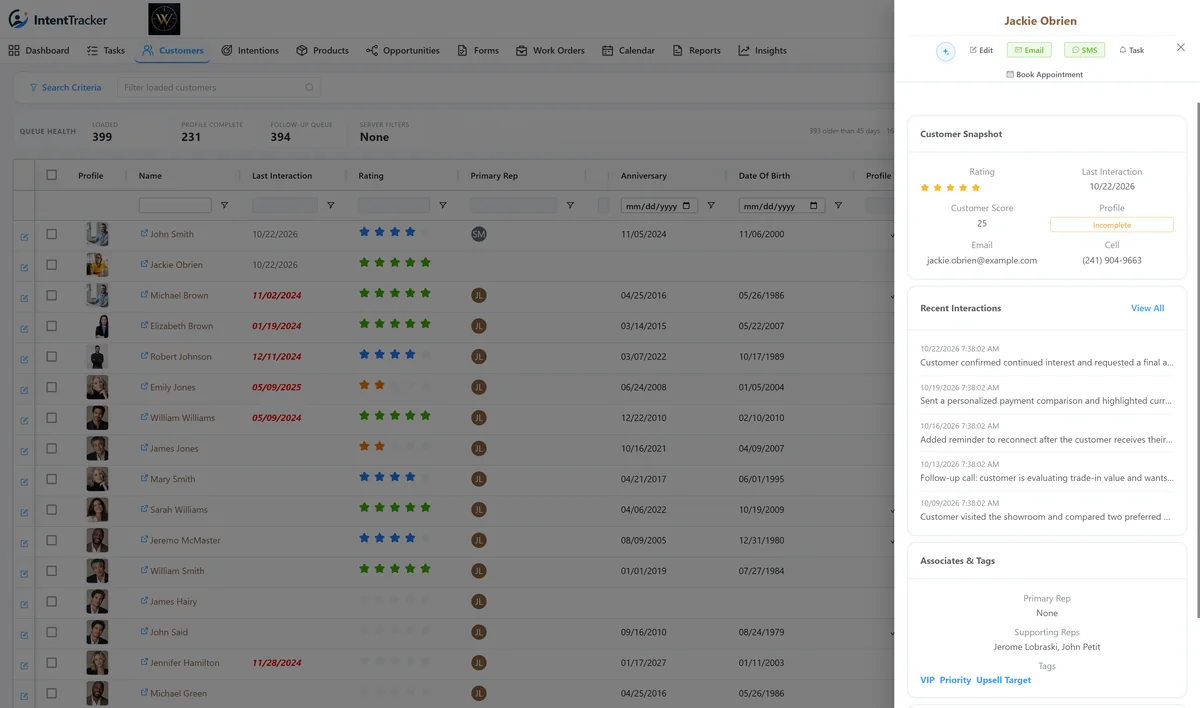Image resolution: width=1200 pixels, height=708 pixels.
Task: Click the edit icon for Jackie Obrien row
Action: coord(24,267)
